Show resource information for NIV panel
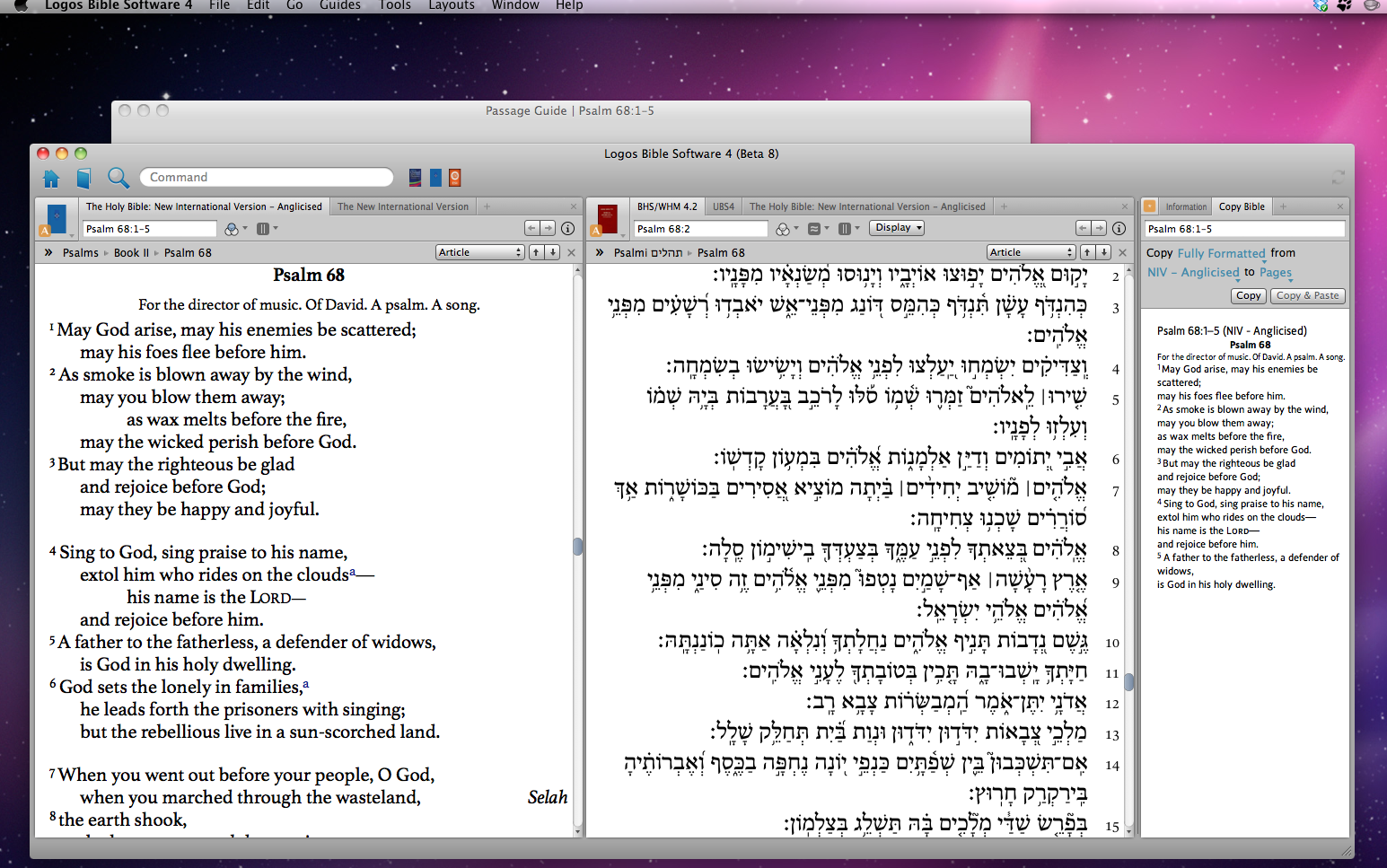Viewport: 1387px width, 868px height. (x=567, y=229)
